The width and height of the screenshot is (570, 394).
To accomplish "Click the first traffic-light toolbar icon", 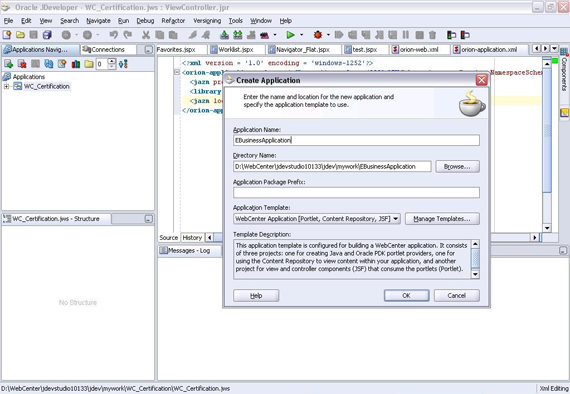I will [451, 35].
